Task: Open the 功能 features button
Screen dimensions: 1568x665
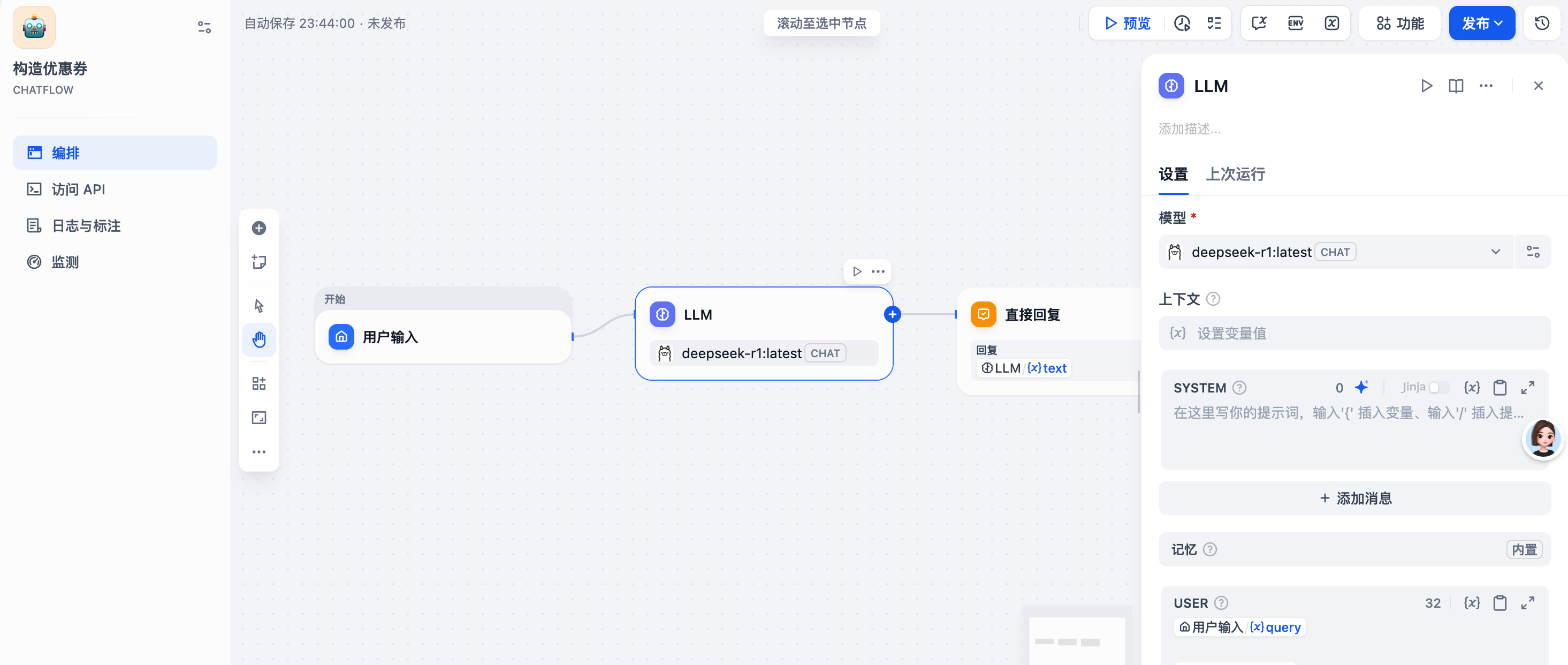Action: click(1400, 23)
